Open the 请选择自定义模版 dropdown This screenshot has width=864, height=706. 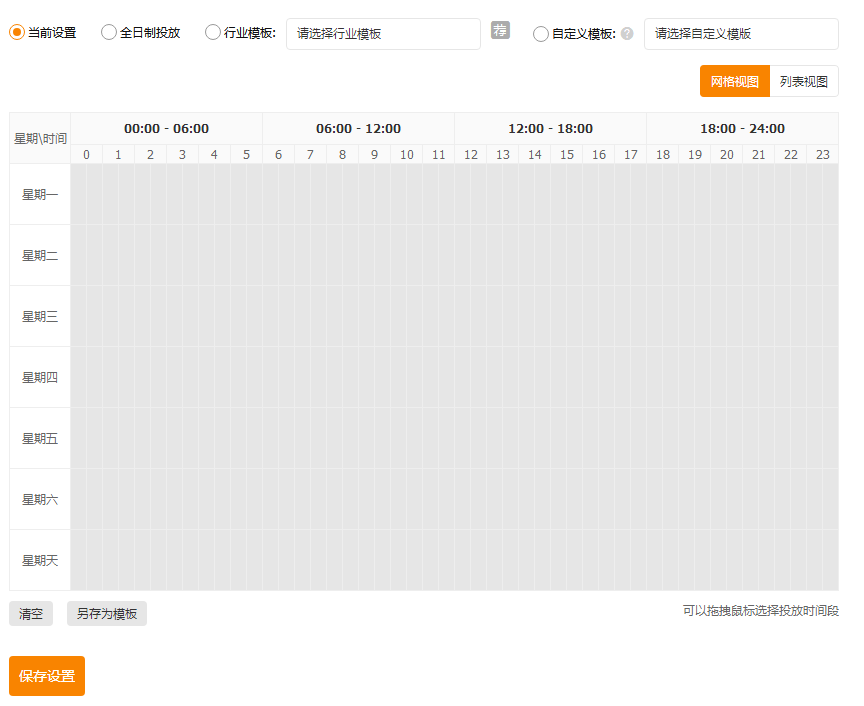pos(740,33)
